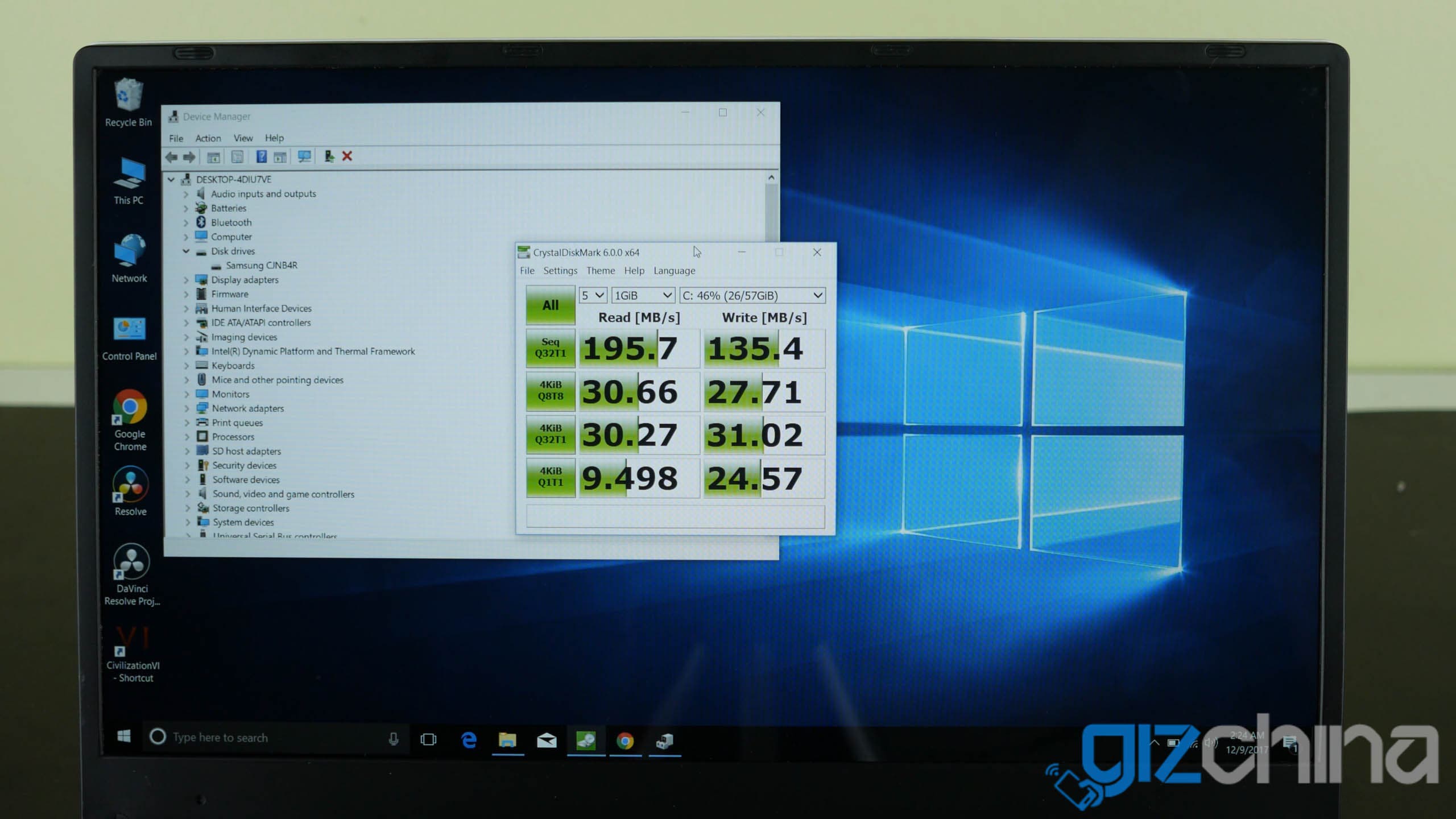Select the Security devices tree item

click(244, 465)
